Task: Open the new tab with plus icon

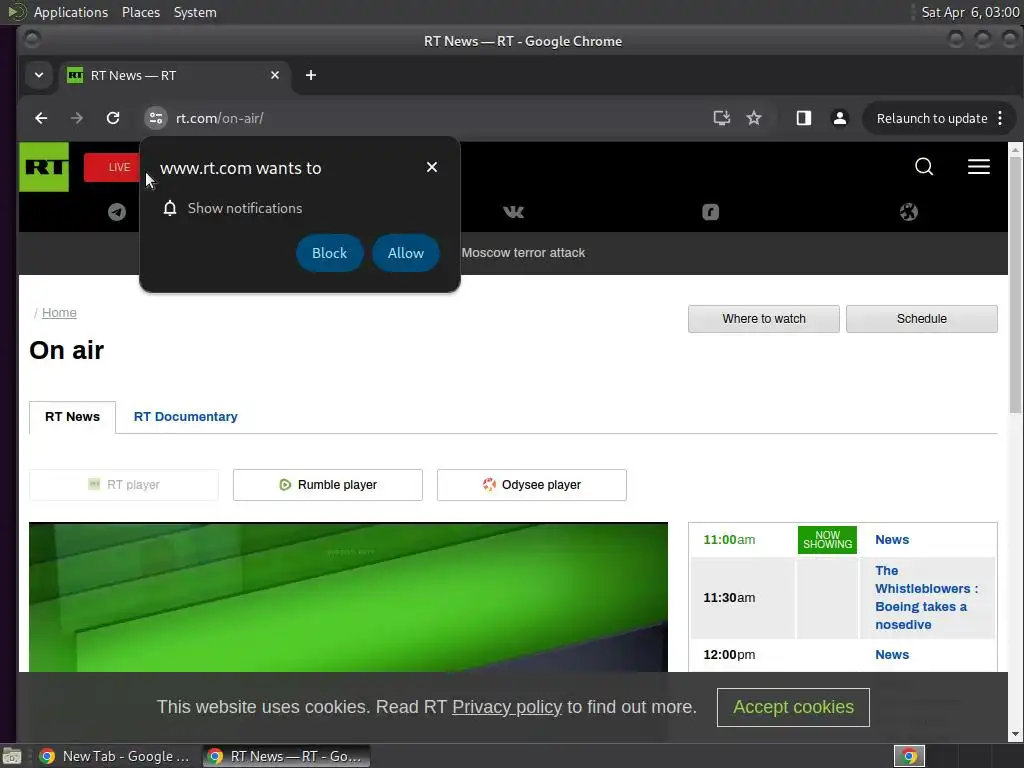Action: 311,75
